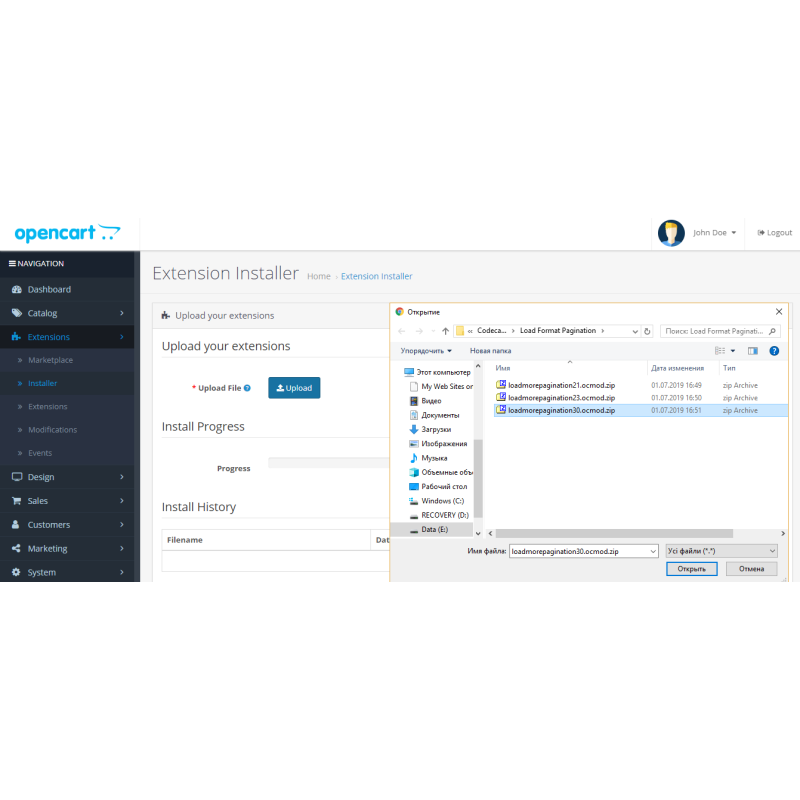Expand the Design menu

[67, 477]
